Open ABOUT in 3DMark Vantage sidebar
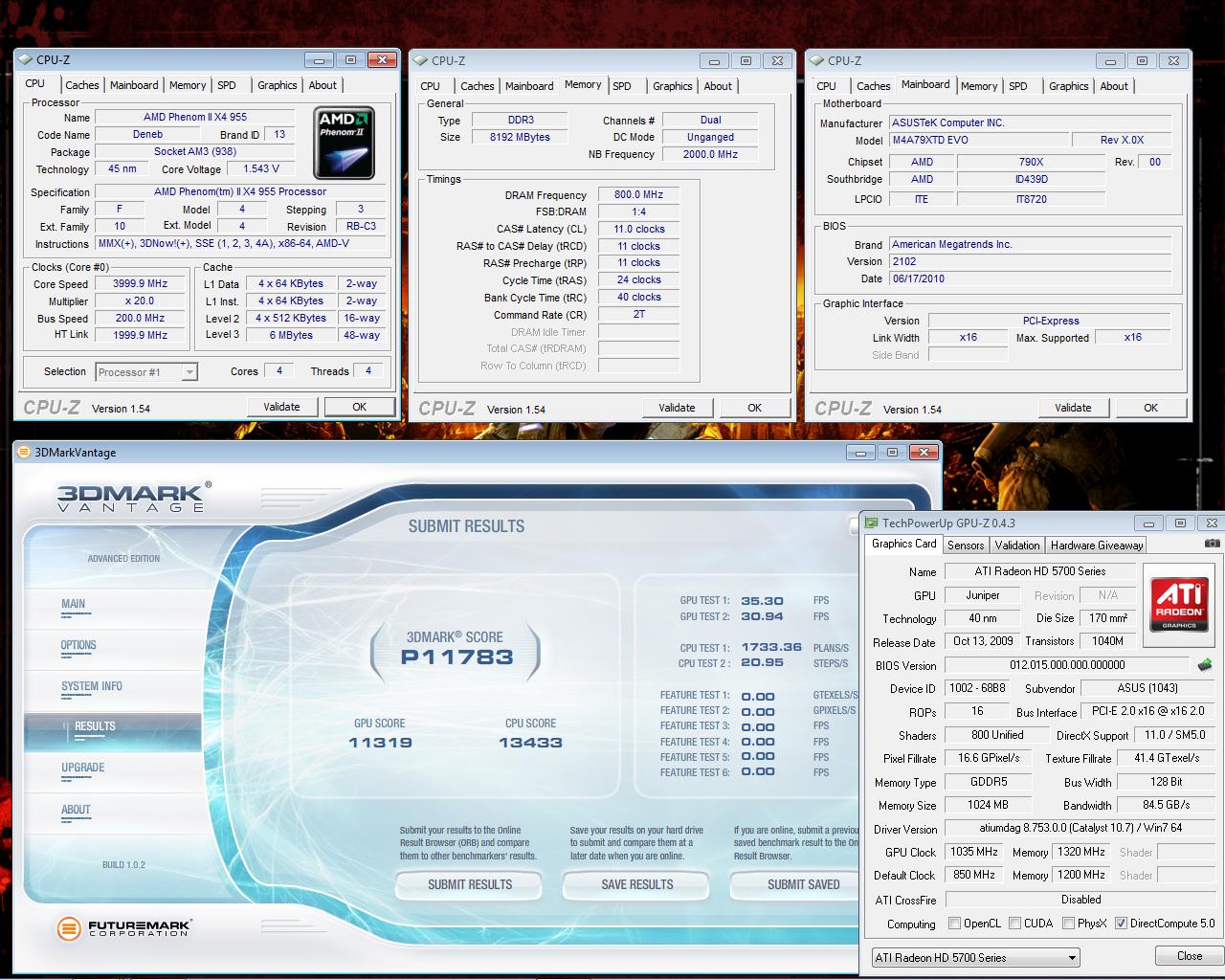The height and width of the screenshot is (980, 1225). (x=76, y=810)
